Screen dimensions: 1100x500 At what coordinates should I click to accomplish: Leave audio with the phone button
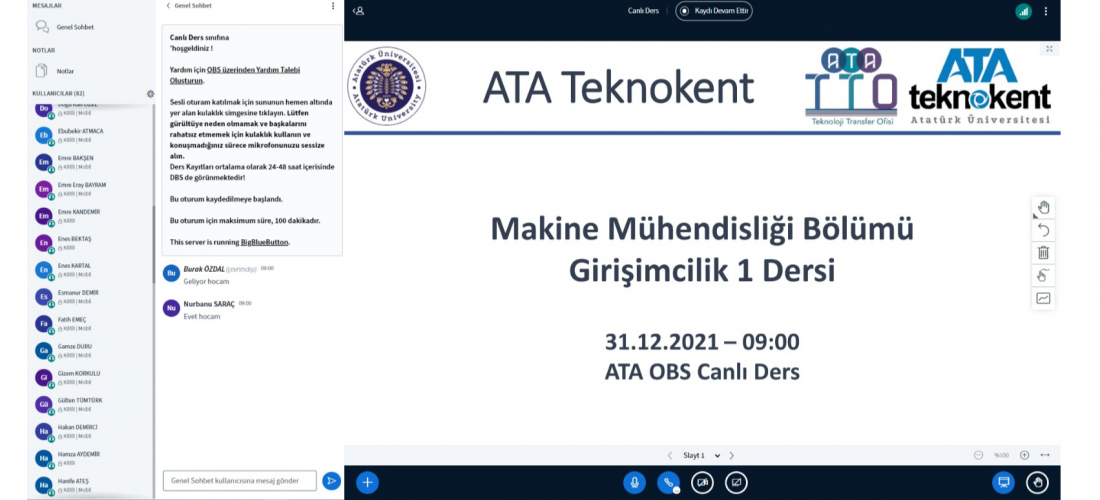pyautogui.click(x=668, y=482)
